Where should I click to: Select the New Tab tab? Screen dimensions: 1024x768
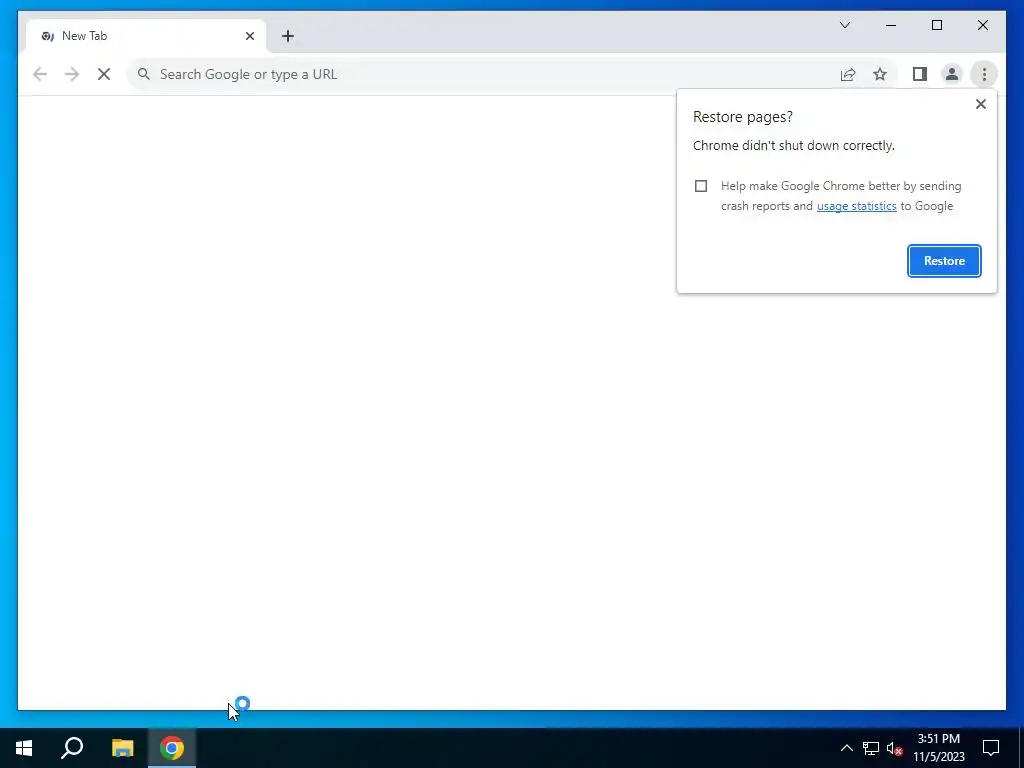coord(146,36)
